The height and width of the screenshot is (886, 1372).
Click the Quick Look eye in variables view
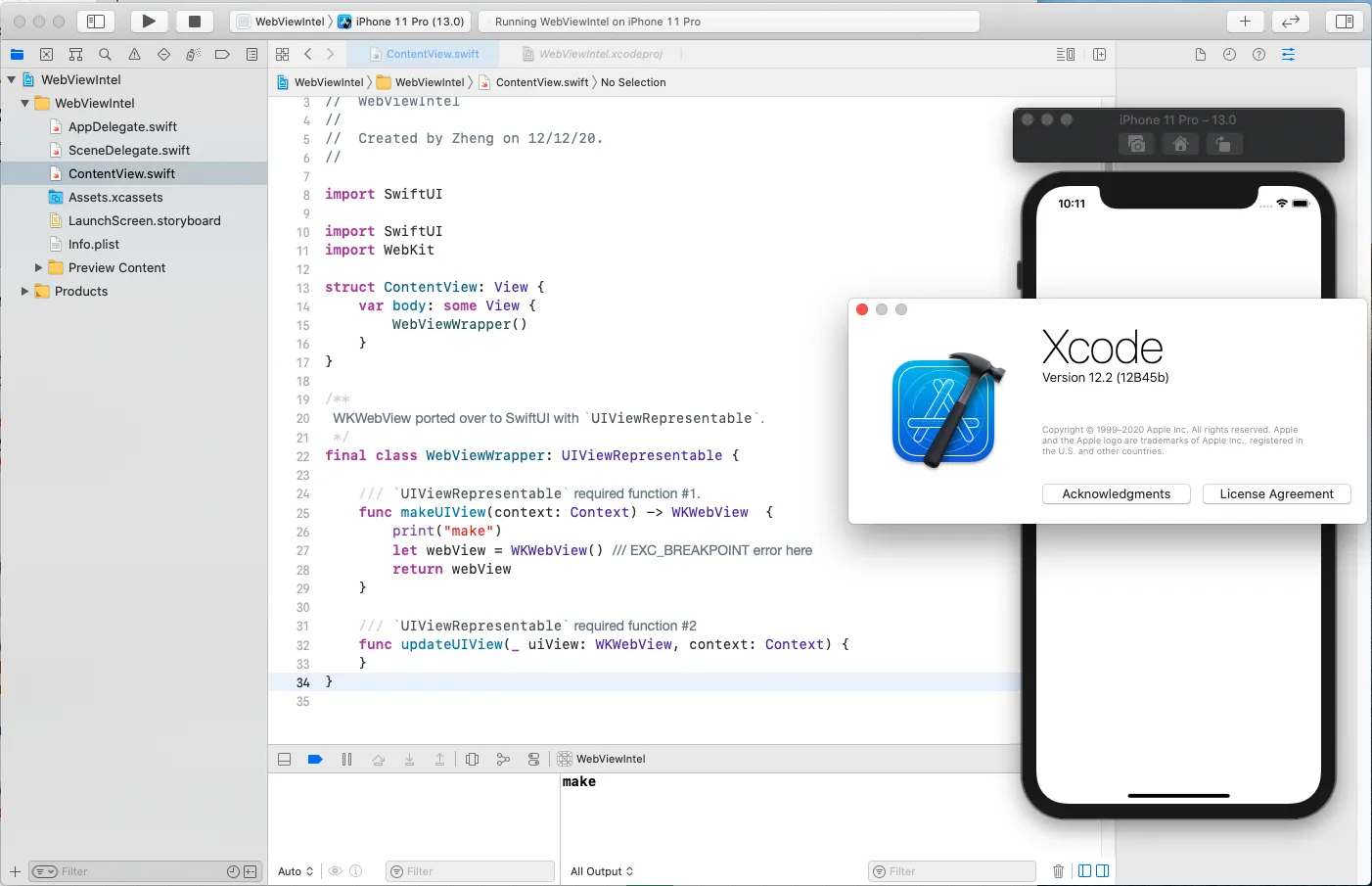pyautogui.click(x=335, y=871)
